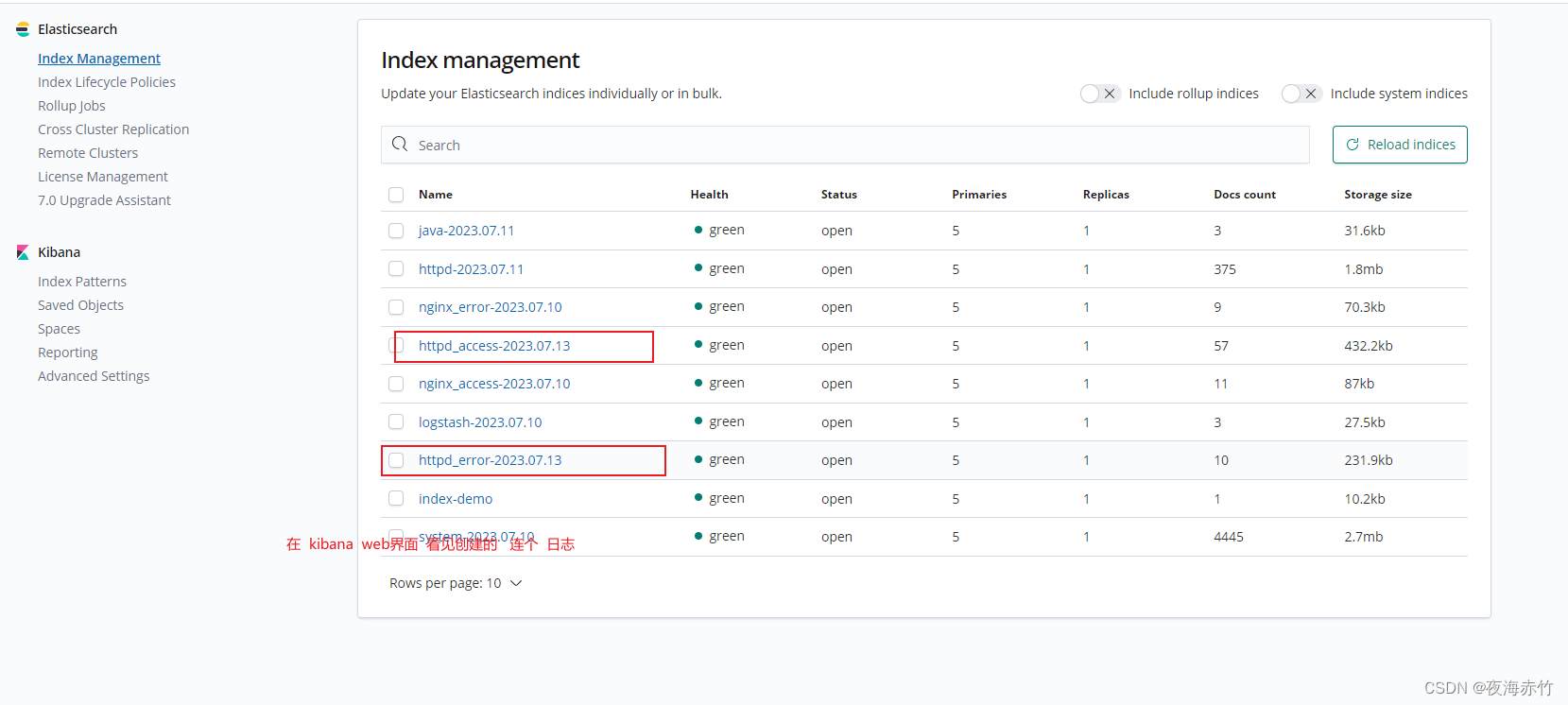
Task: Click the refresh icon on Reload indices
Action: coord(1353,145)
